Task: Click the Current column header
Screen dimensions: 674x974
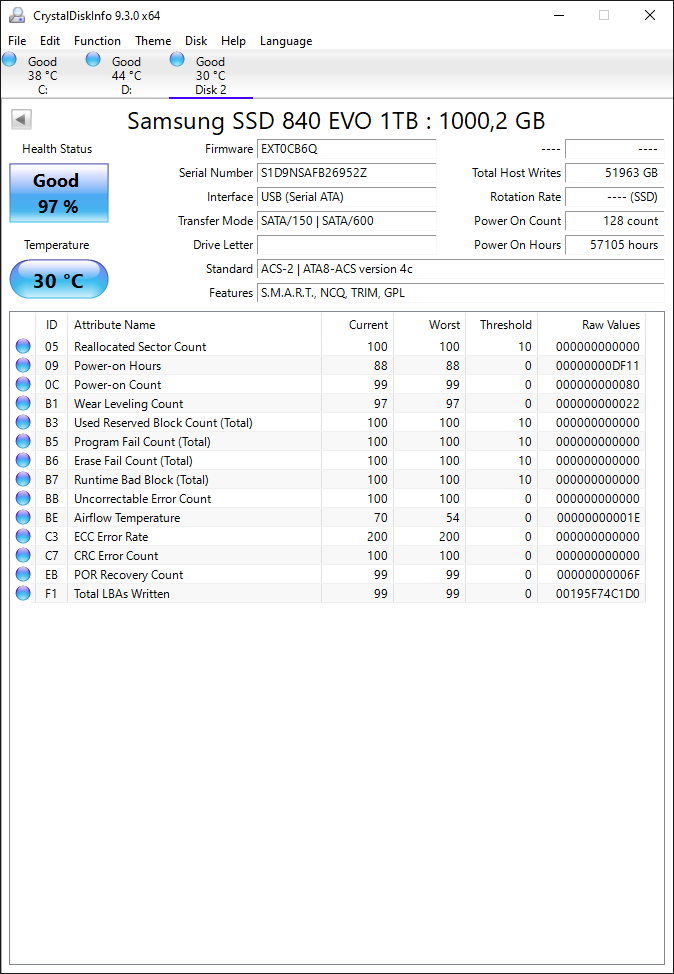Action: coord(357,325)
